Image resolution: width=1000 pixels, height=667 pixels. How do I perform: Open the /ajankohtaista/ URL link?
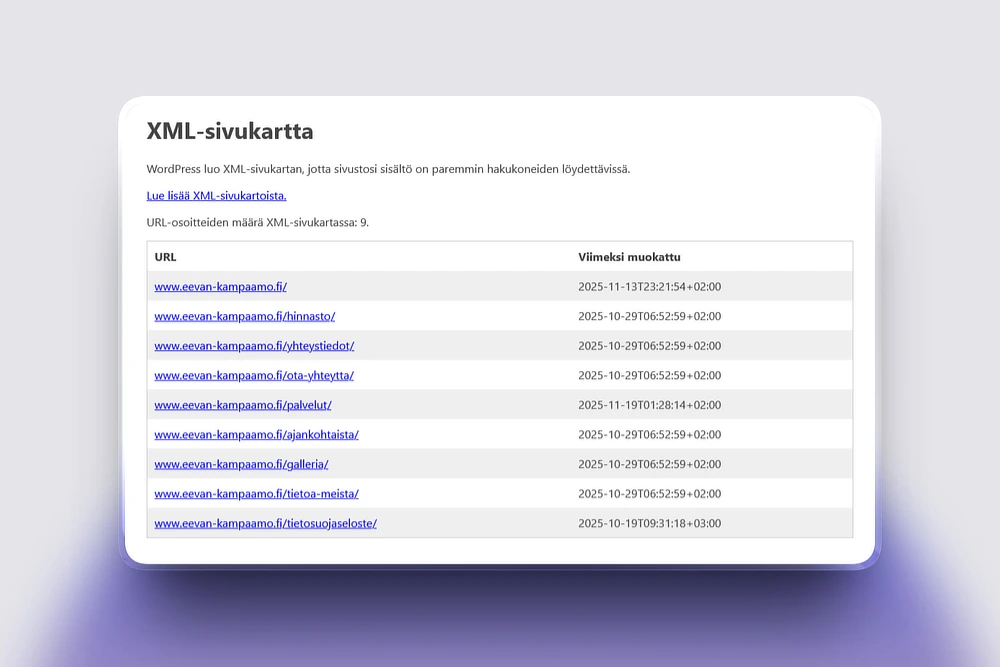click(256, 434)
